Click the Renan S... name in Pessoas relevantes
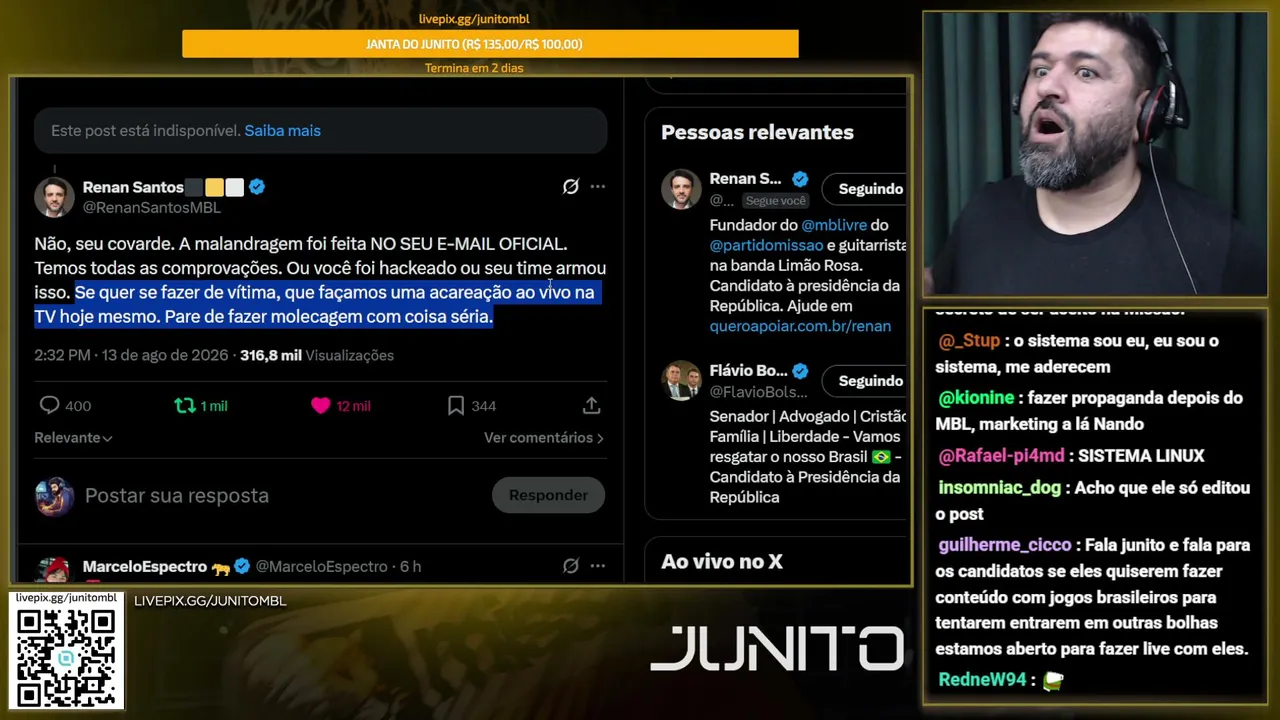 click(x=745, y=179)
